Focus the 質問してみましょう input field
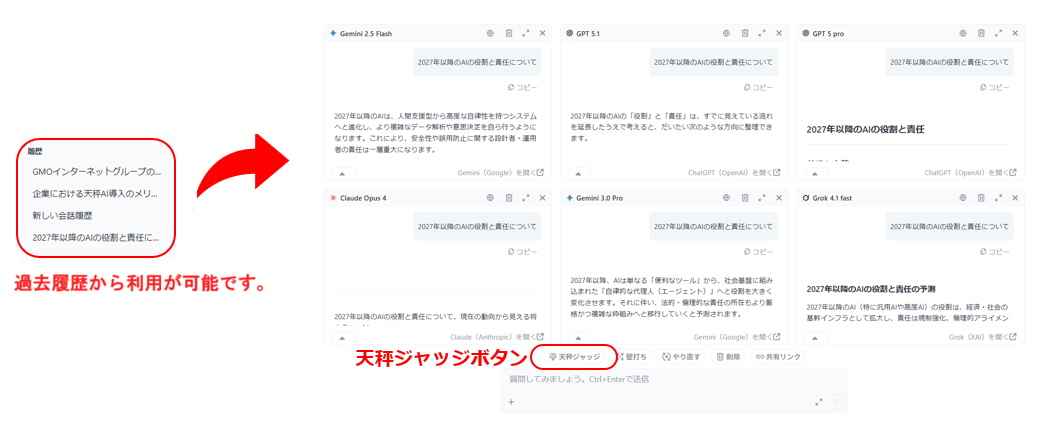This screenshot has width=1047, height=429. (674, 380)
